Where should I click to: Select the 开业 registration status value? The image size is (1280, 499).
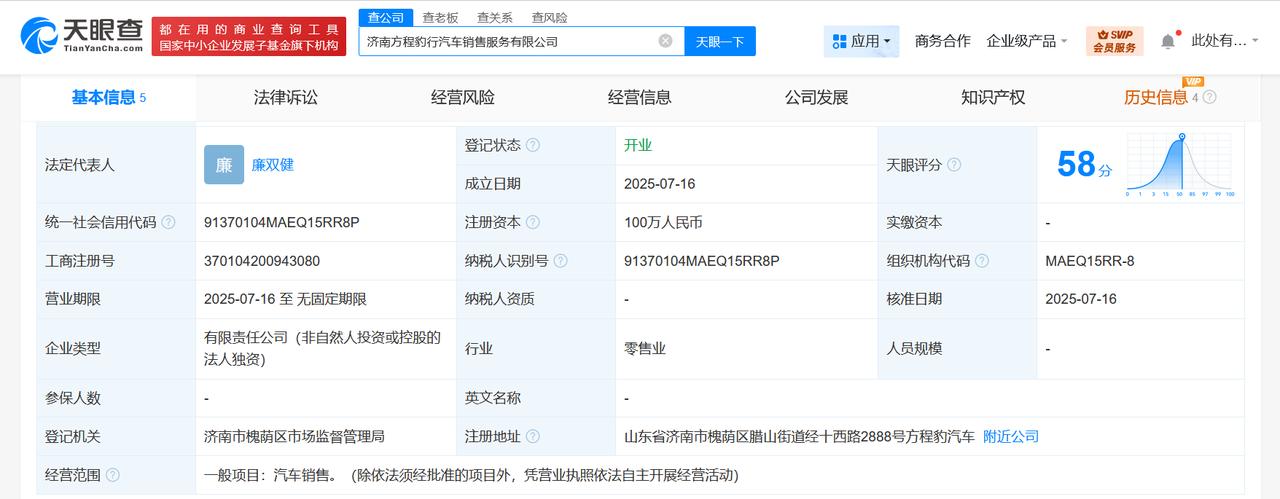pos(638,146)
